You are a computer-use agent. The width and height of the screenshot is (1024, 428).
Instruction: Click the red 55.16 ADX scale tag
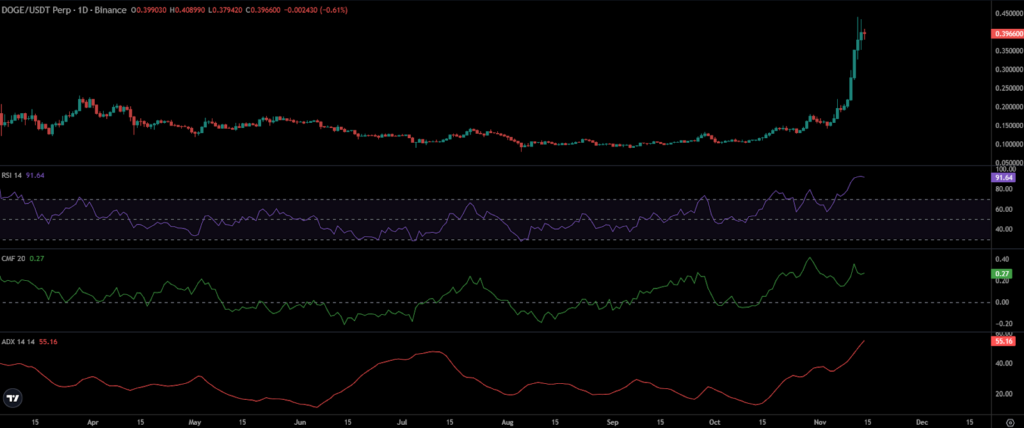point(1002,341)
